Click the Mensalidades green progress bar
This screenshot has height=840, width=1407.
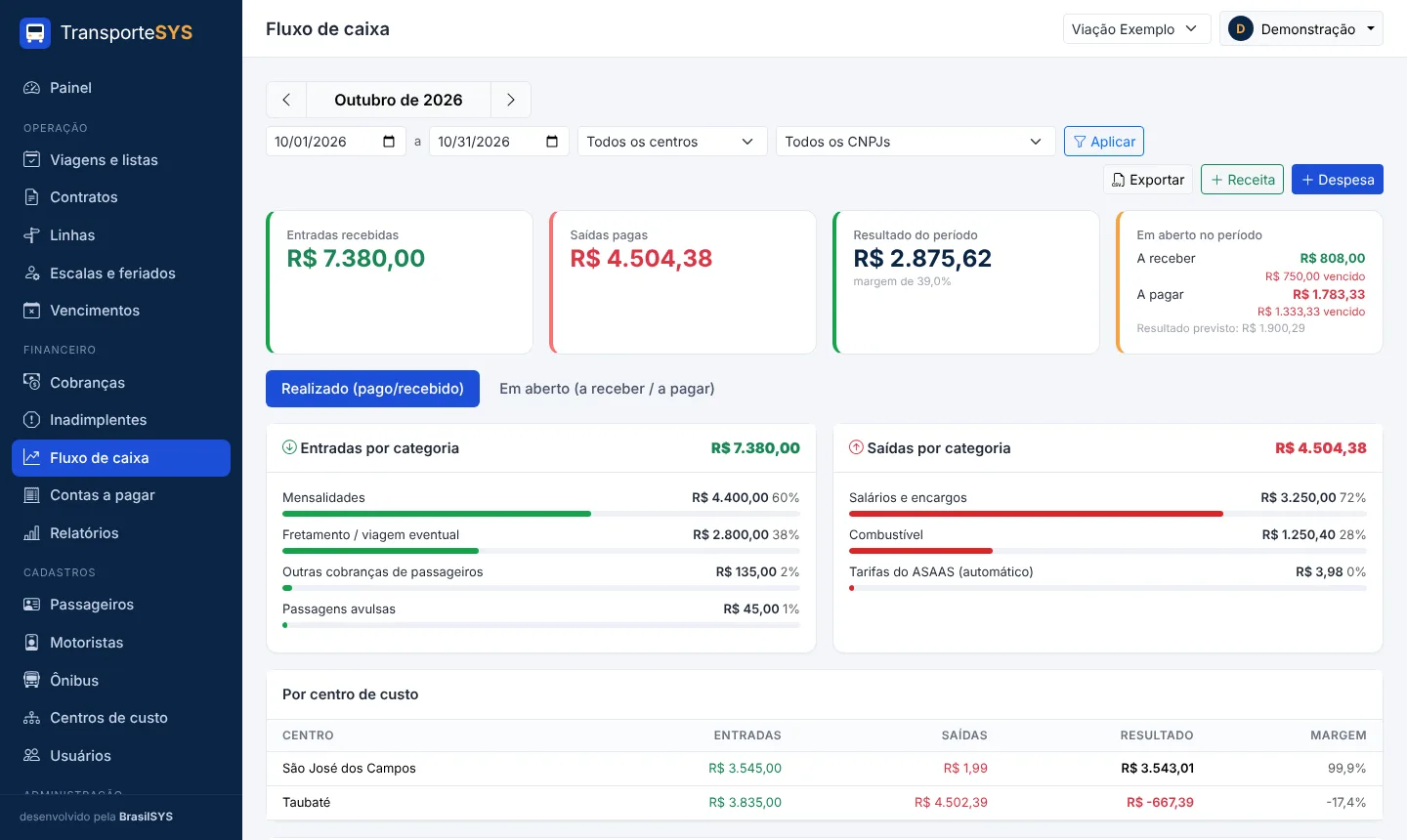click(437, 514)
